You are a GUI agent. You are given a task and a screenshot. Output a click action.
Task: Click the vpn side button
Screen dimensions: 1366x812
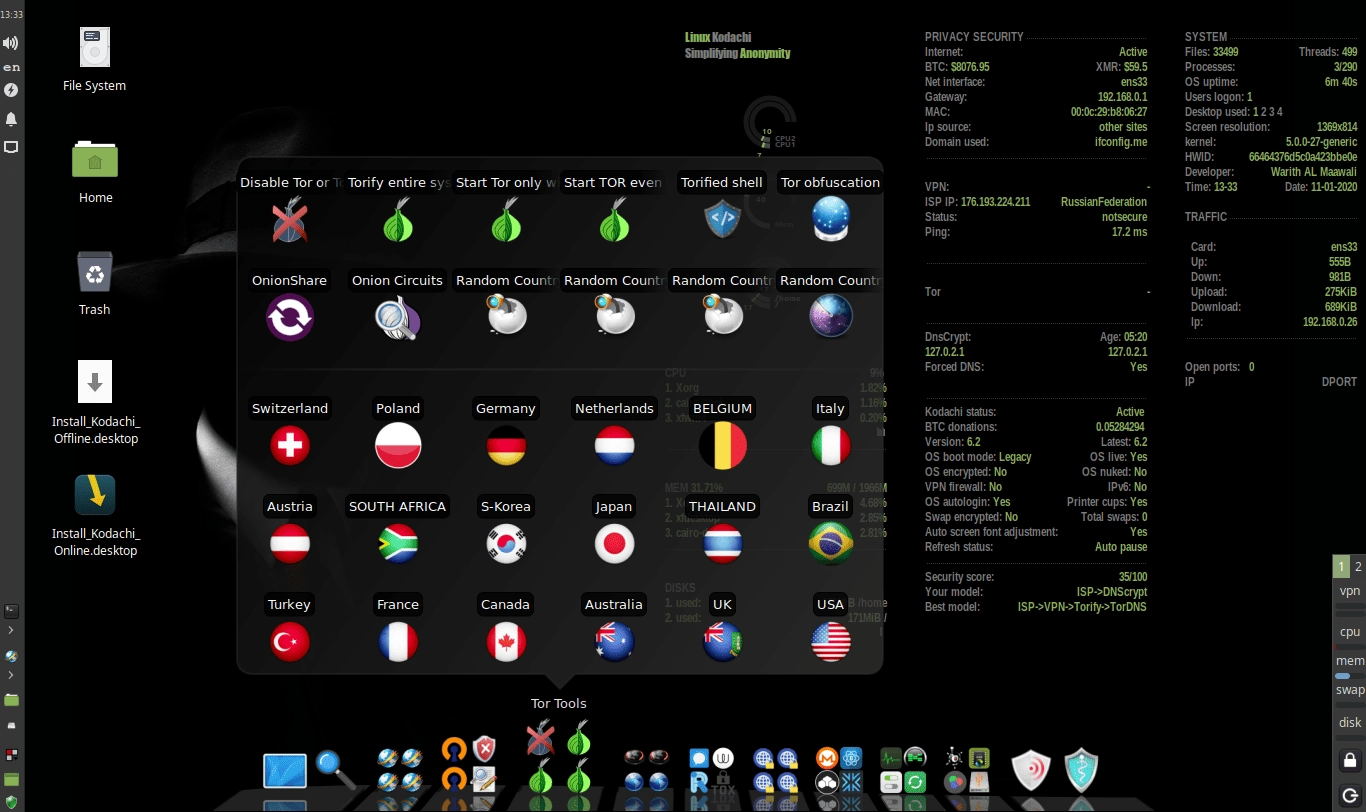(1350, 591)
